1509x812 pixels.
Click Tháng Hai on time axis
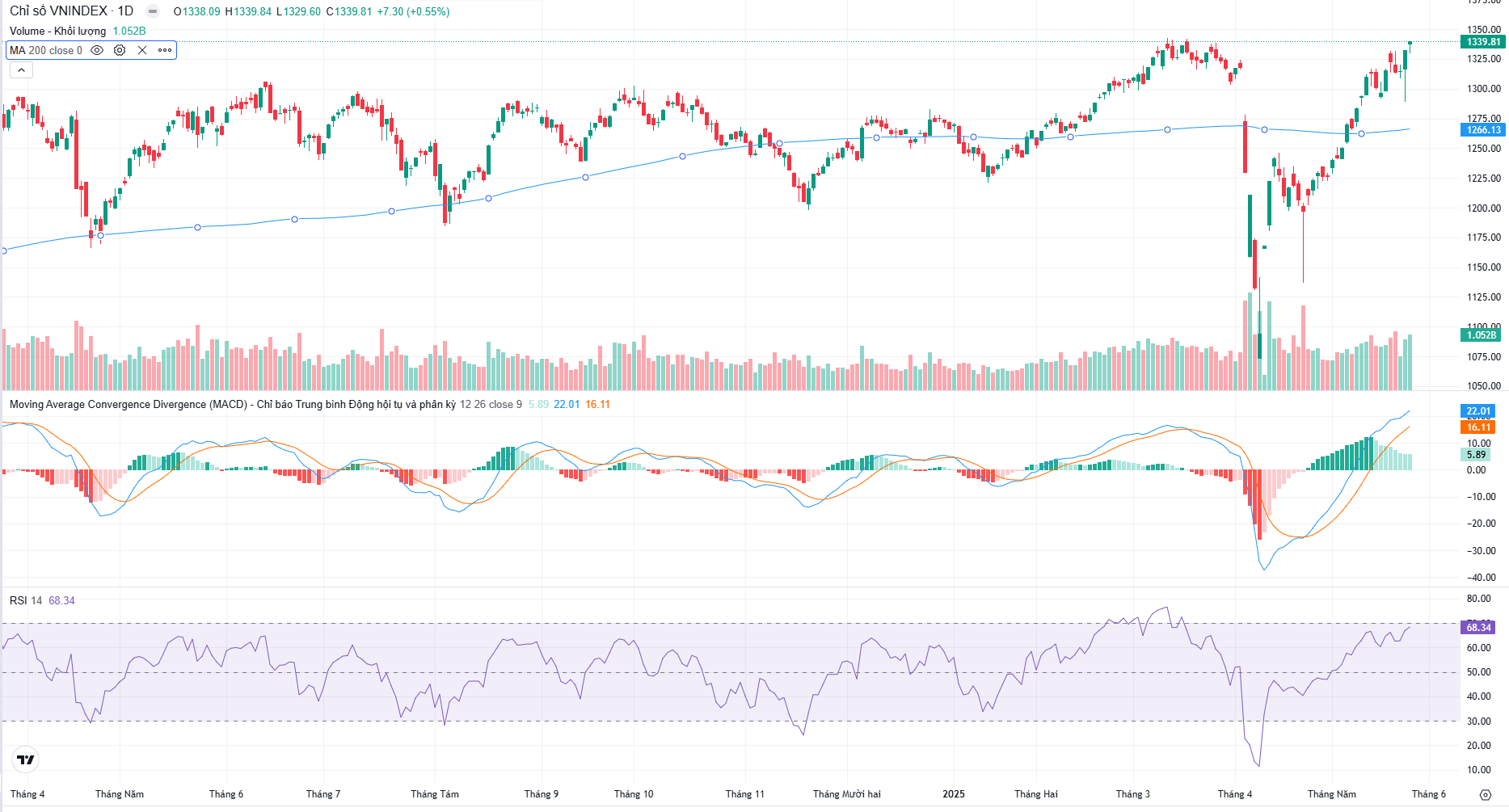tap(1036, 794)
